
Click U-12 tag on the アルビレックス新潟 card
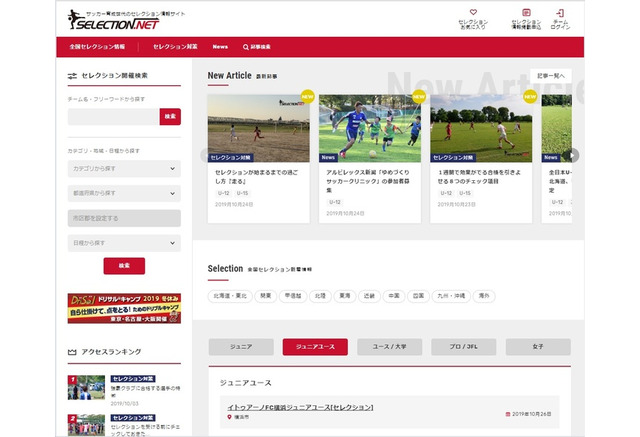click(x=335, y=202)
